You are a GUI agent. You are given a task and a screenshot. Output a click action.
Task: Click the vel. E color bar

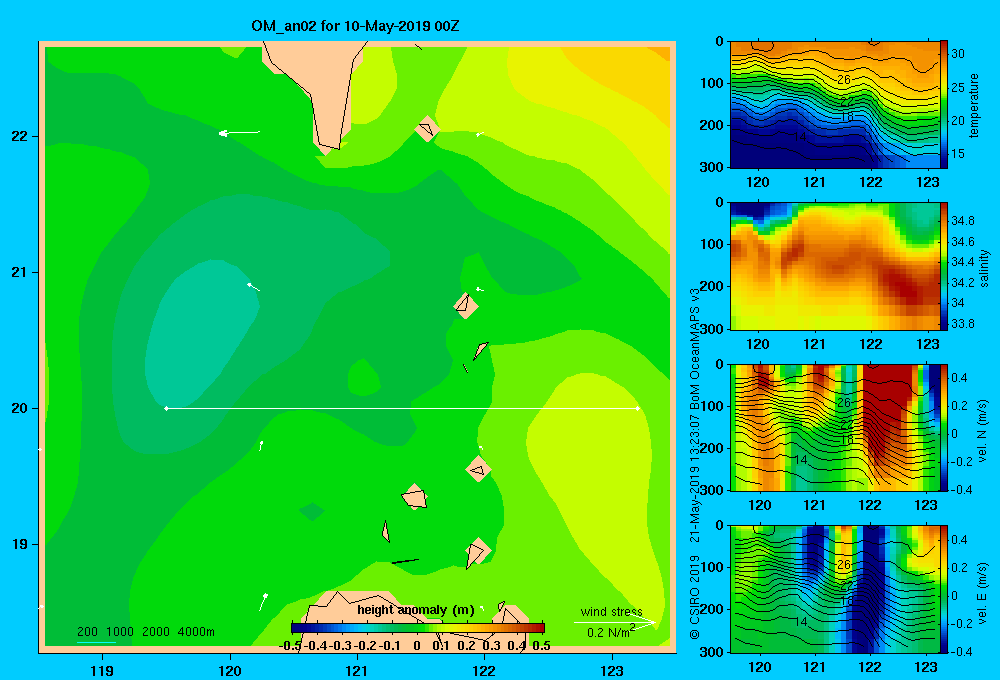pyautogui.click(x=943, y=589)
